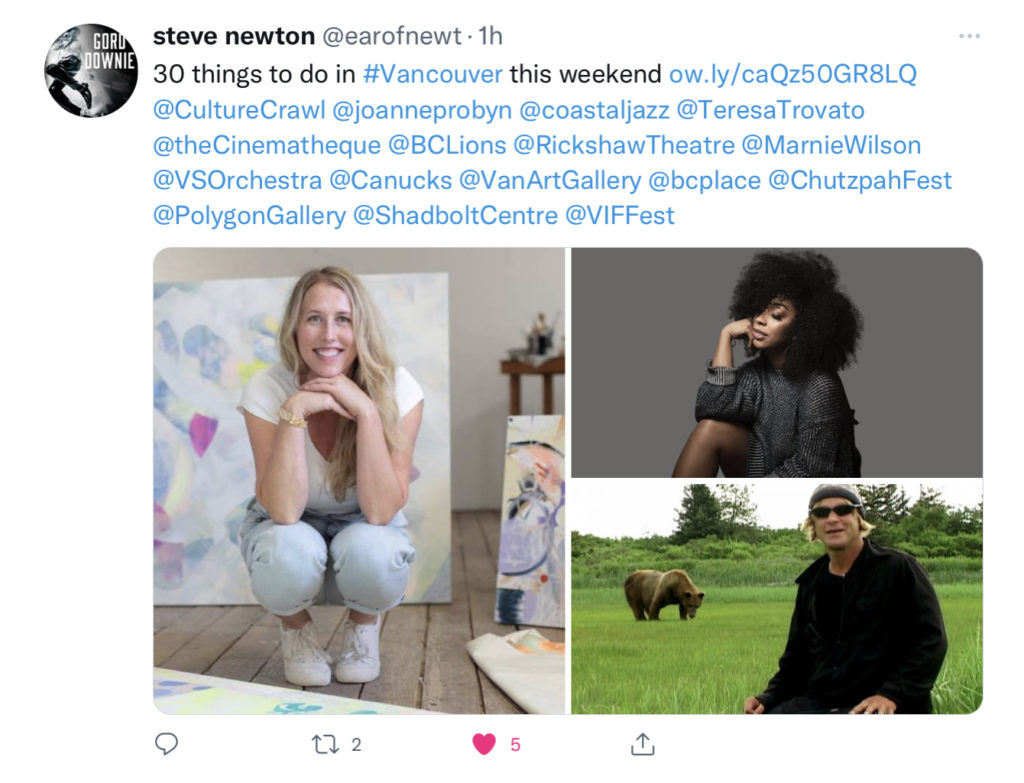Open the @BCLions mention

[x=447, y=145]
